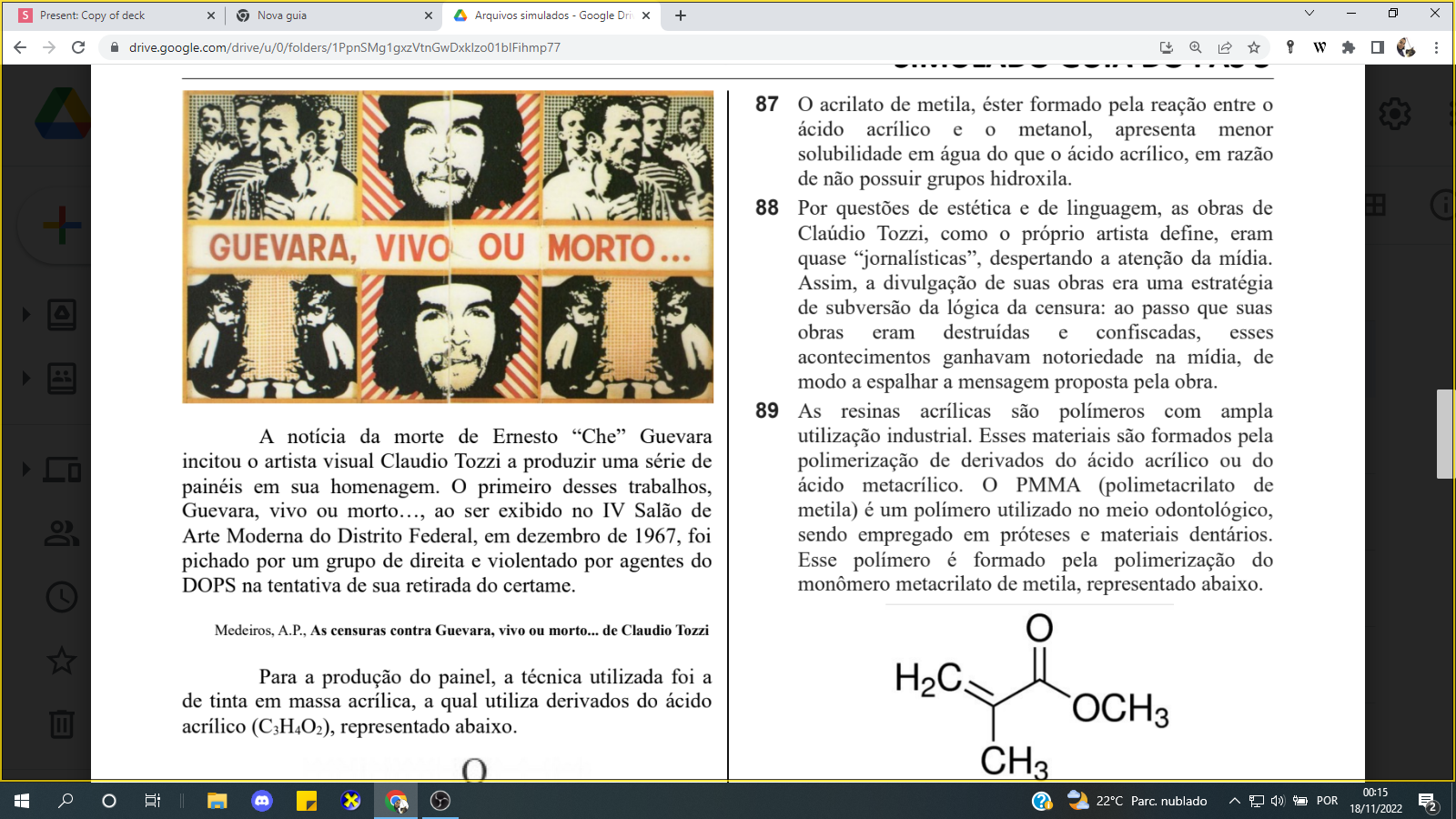Click question number 89
The height and width of the screenshot is (819, 1456).
tap(767, 411)
